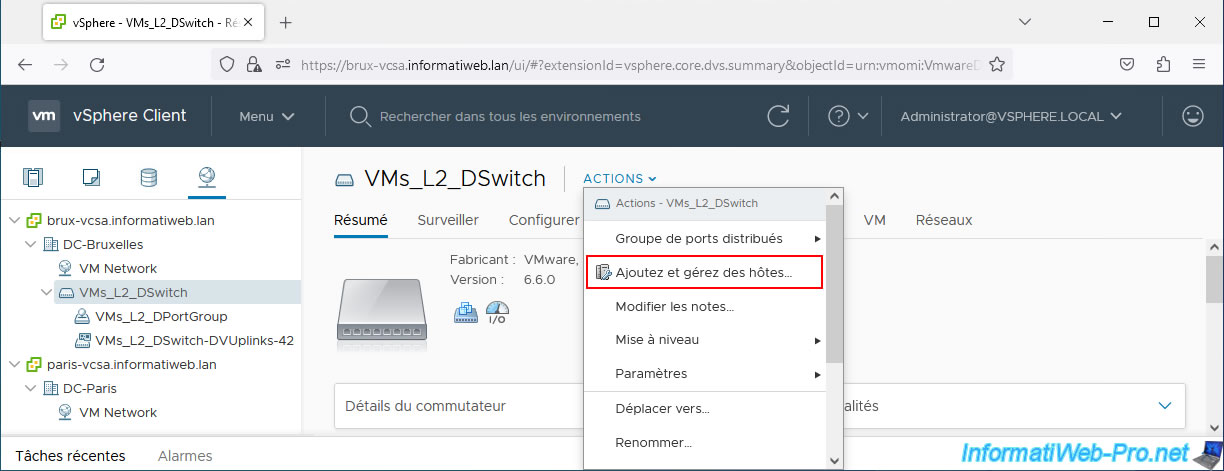Open Storage inventory view icon
The image size is (1224, 471).
(149, 178)
